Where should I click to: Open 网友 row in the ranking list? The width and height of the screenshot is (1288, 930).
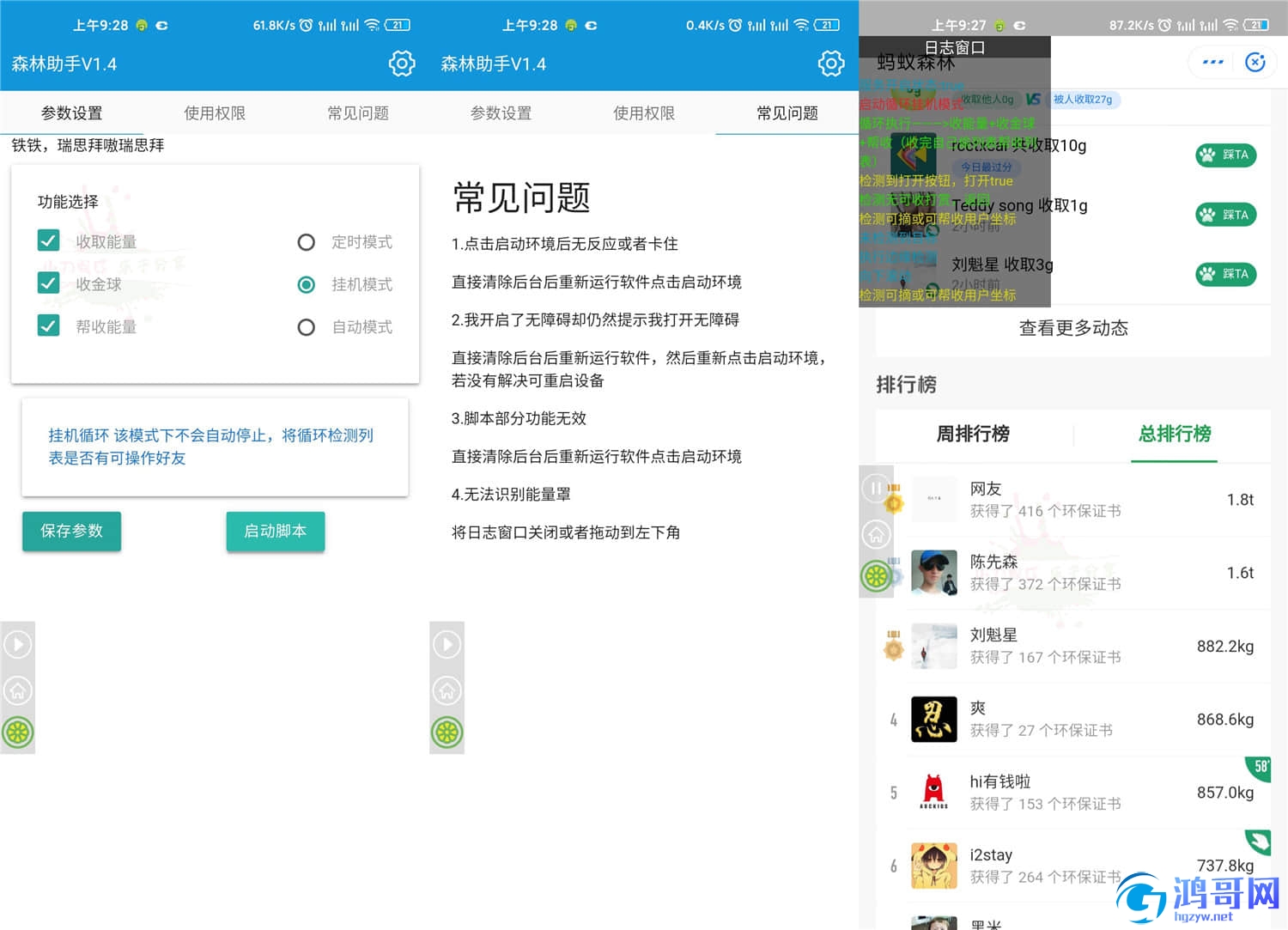1073,500
